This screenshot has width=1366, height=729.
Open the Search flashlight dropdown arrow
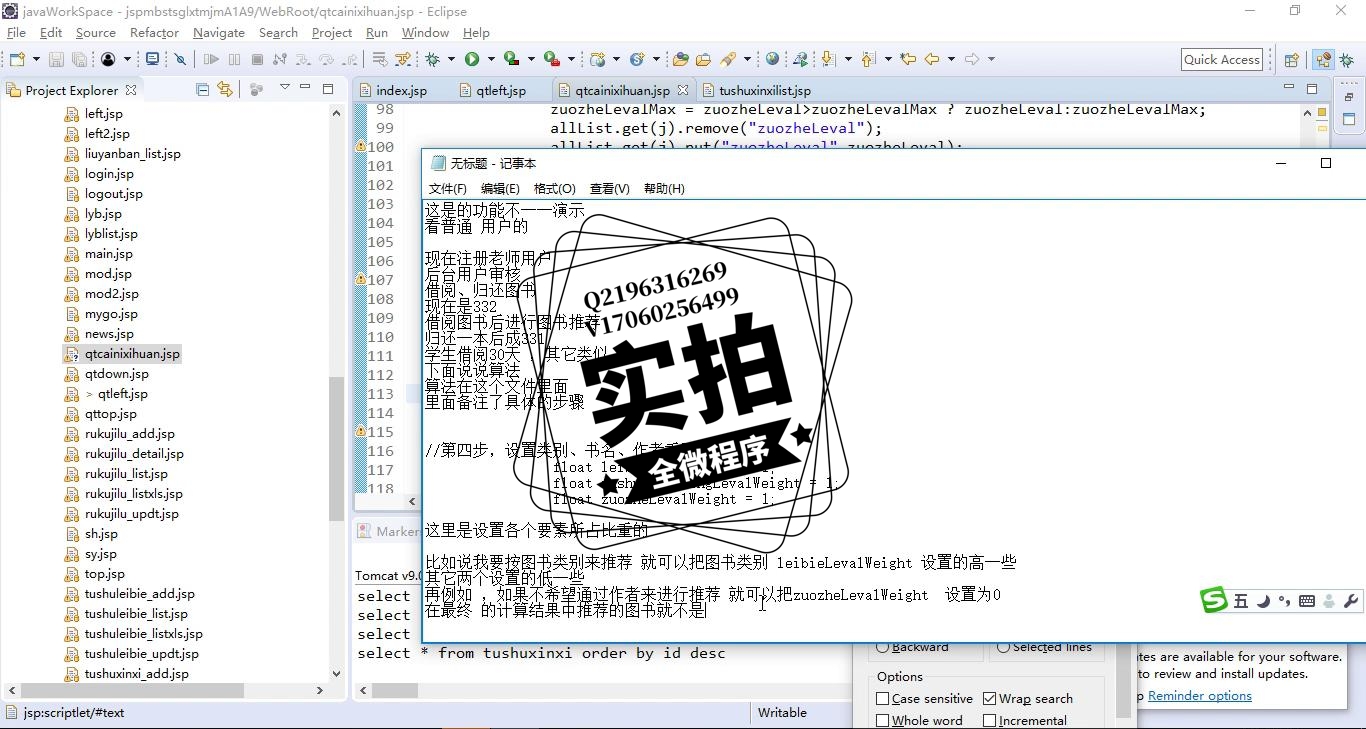[x=747, y=59]
